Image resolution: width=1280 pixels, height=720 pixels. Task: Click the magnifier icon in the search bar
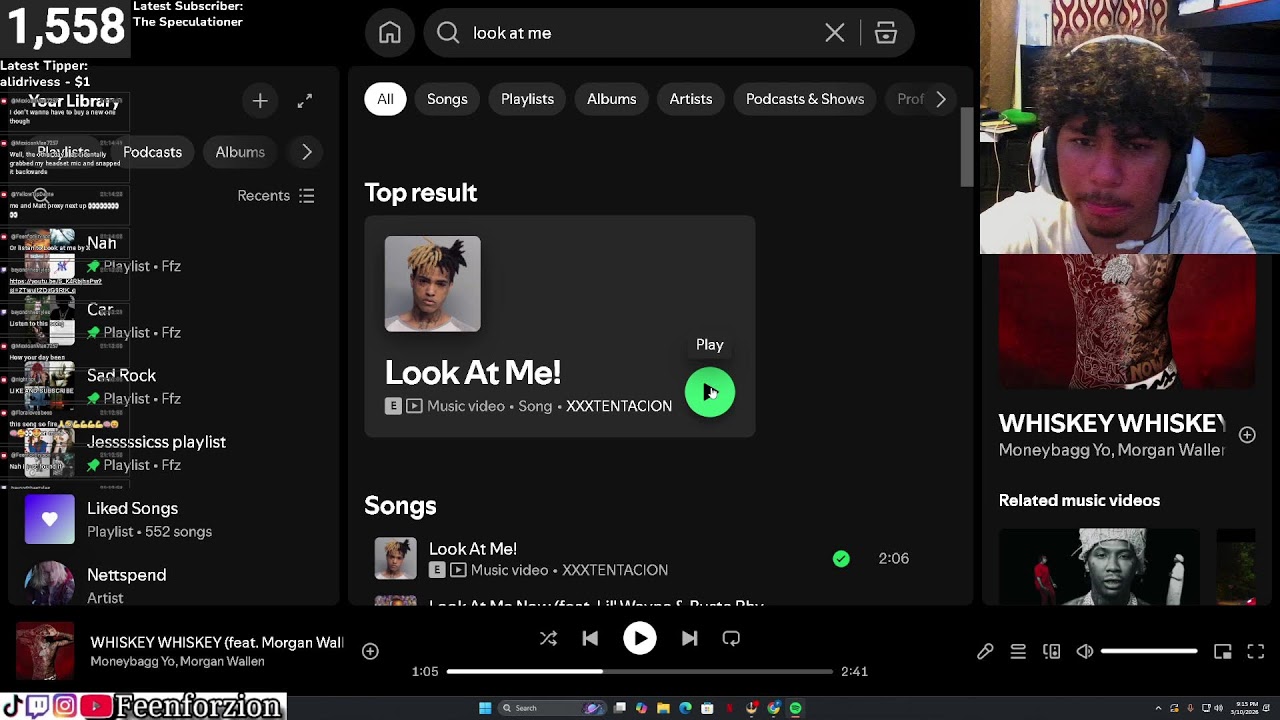tap(448, 33)
